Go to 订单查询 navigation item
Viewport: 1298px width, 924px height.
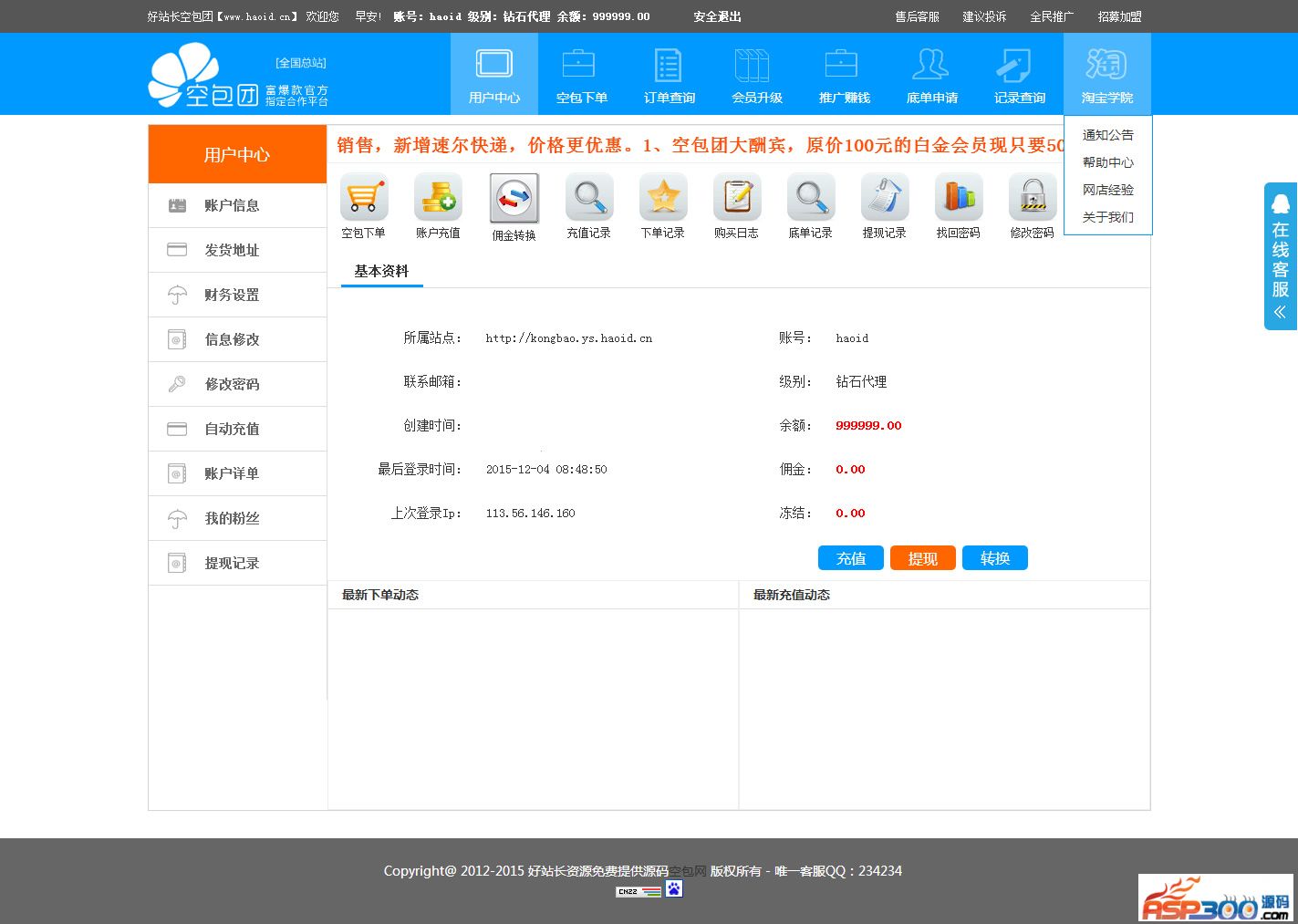pos(669,75)
